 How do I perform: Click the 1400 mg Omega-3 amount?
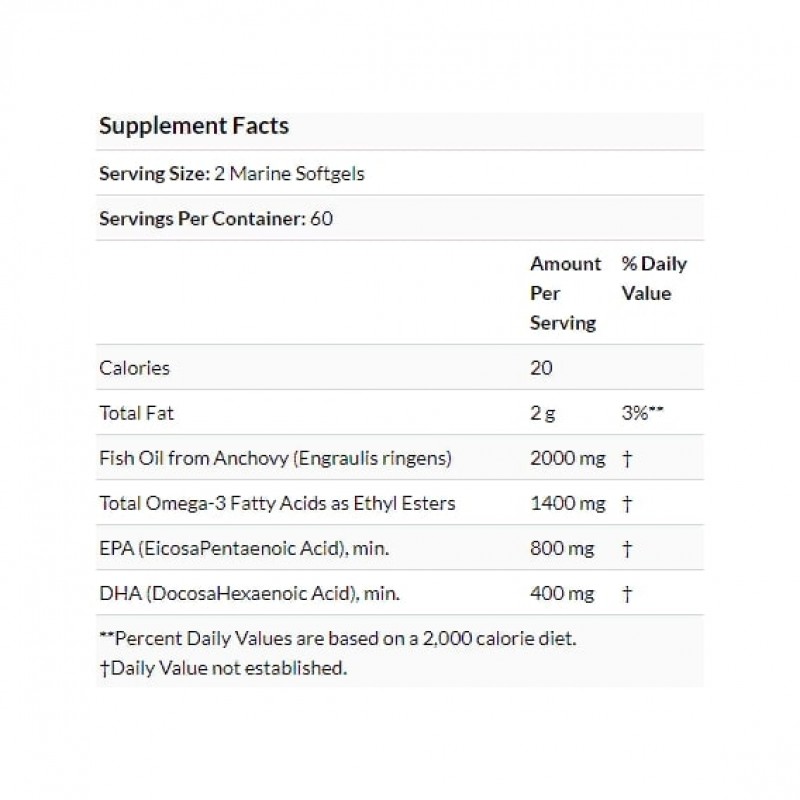point(567,503)
